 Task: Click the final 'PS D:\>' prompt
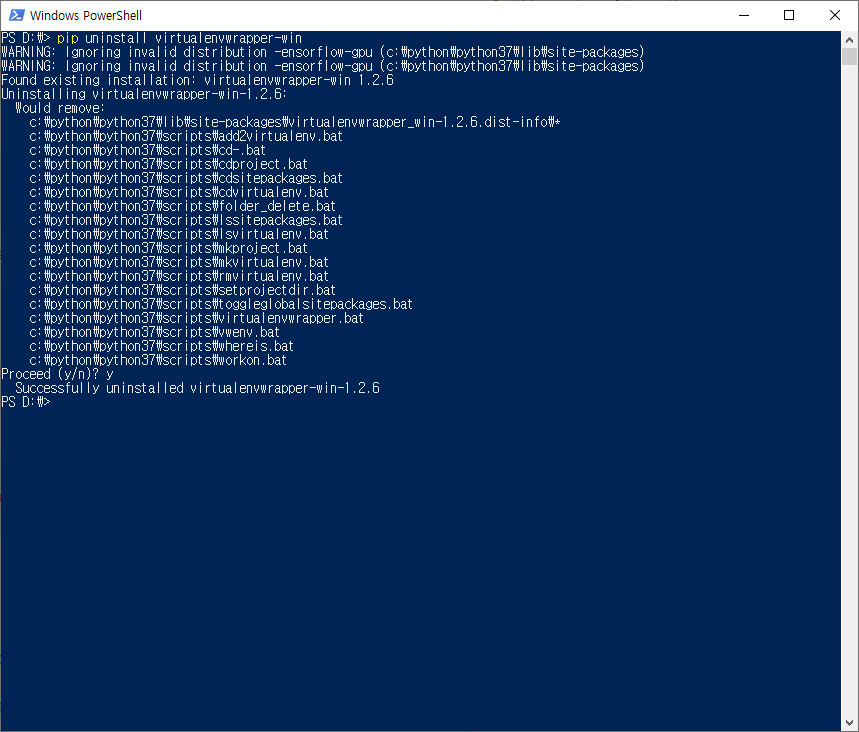[26, 402]
